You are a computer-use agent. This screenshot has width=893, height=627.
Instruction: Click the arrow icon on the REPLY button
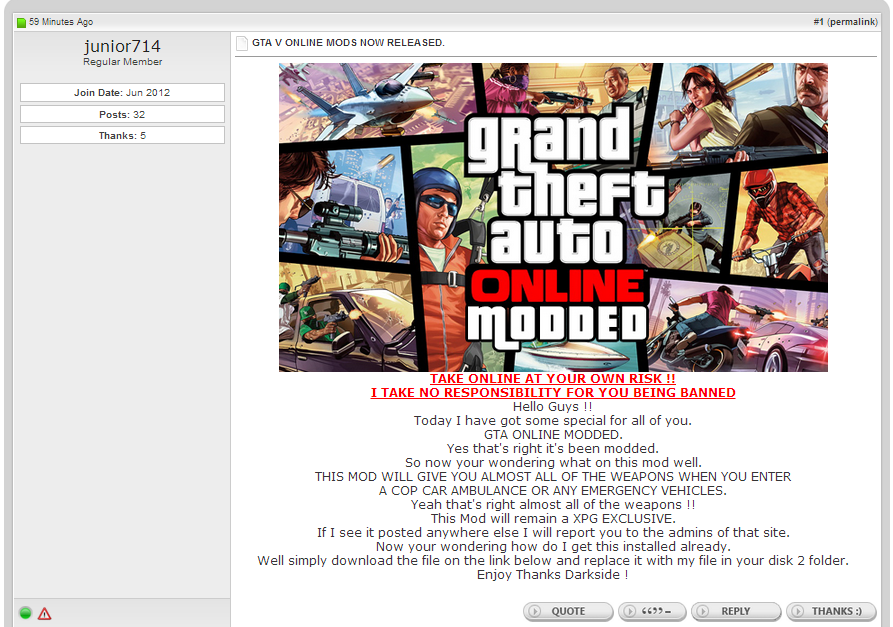703,611
